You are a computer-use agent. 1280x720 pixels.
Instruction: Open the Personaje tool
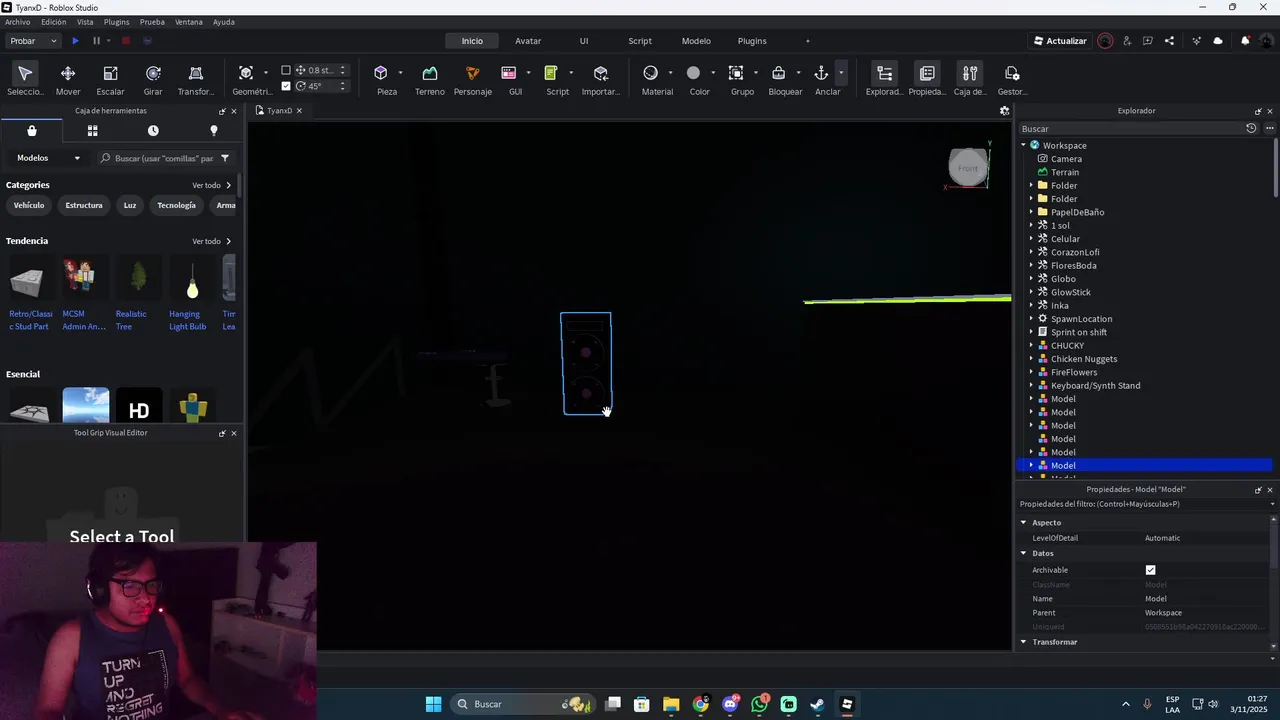coord(473,80)
